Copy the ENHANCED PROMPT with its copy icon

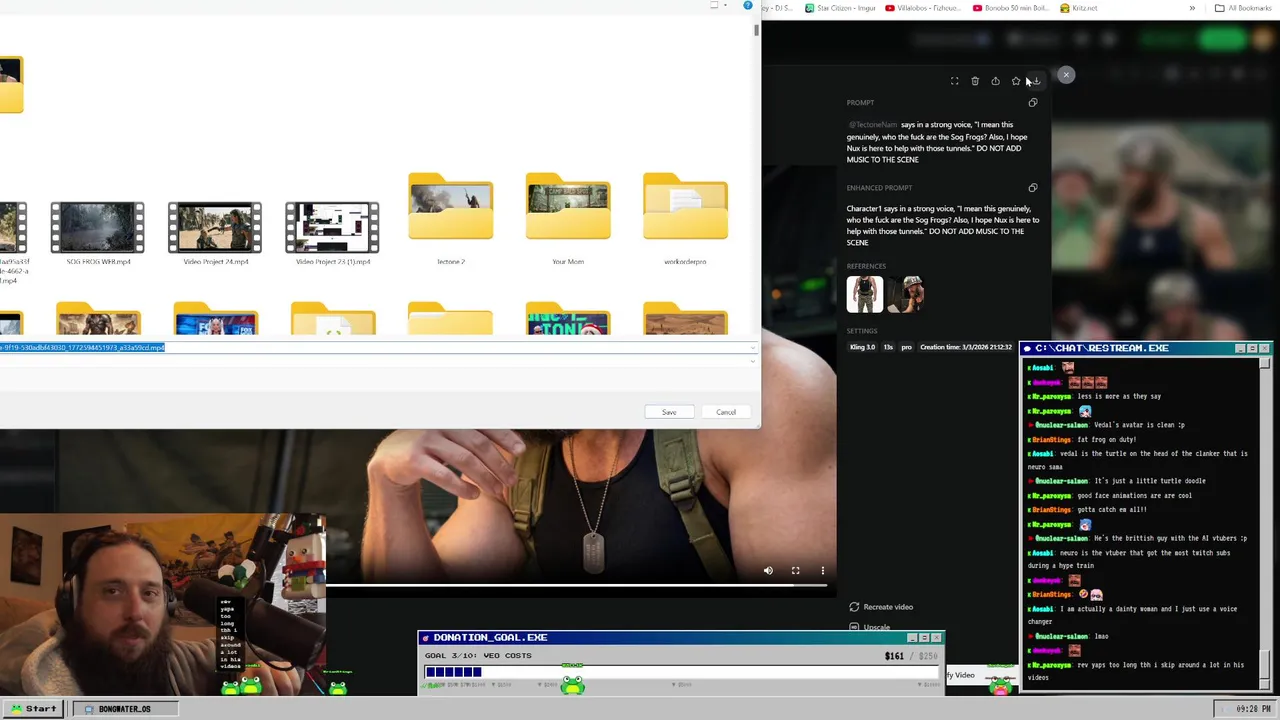1033,187
